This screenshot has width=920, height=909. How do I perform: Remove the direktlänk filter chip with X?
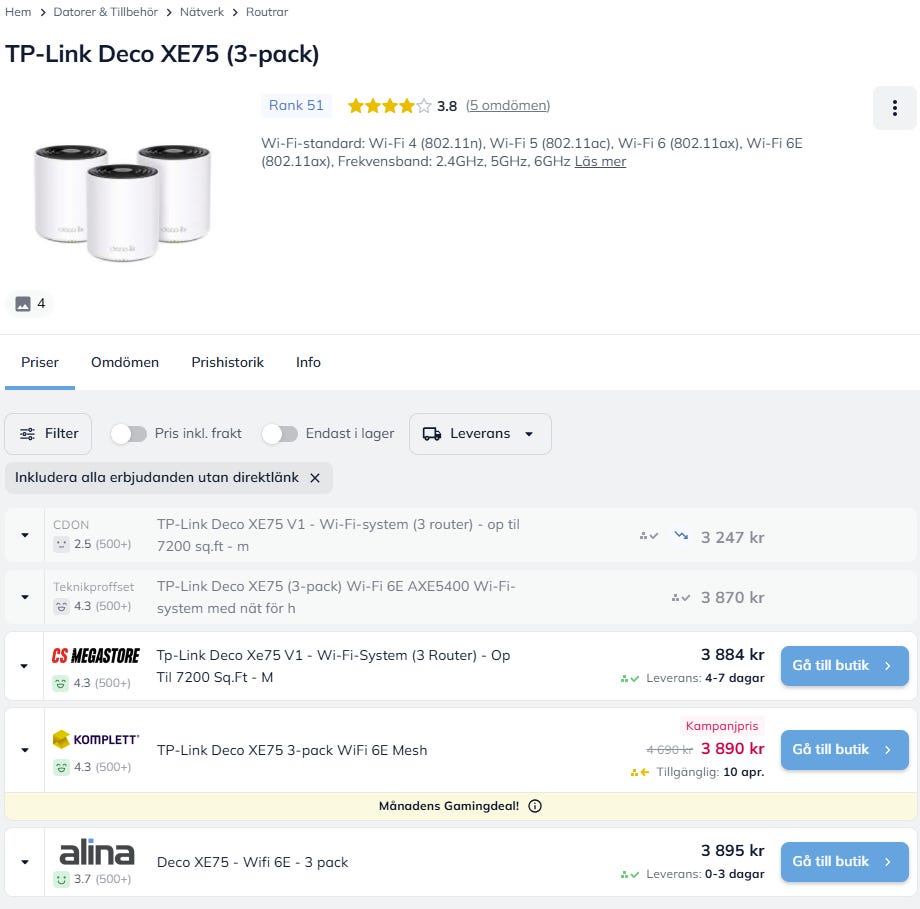point(315,478)
